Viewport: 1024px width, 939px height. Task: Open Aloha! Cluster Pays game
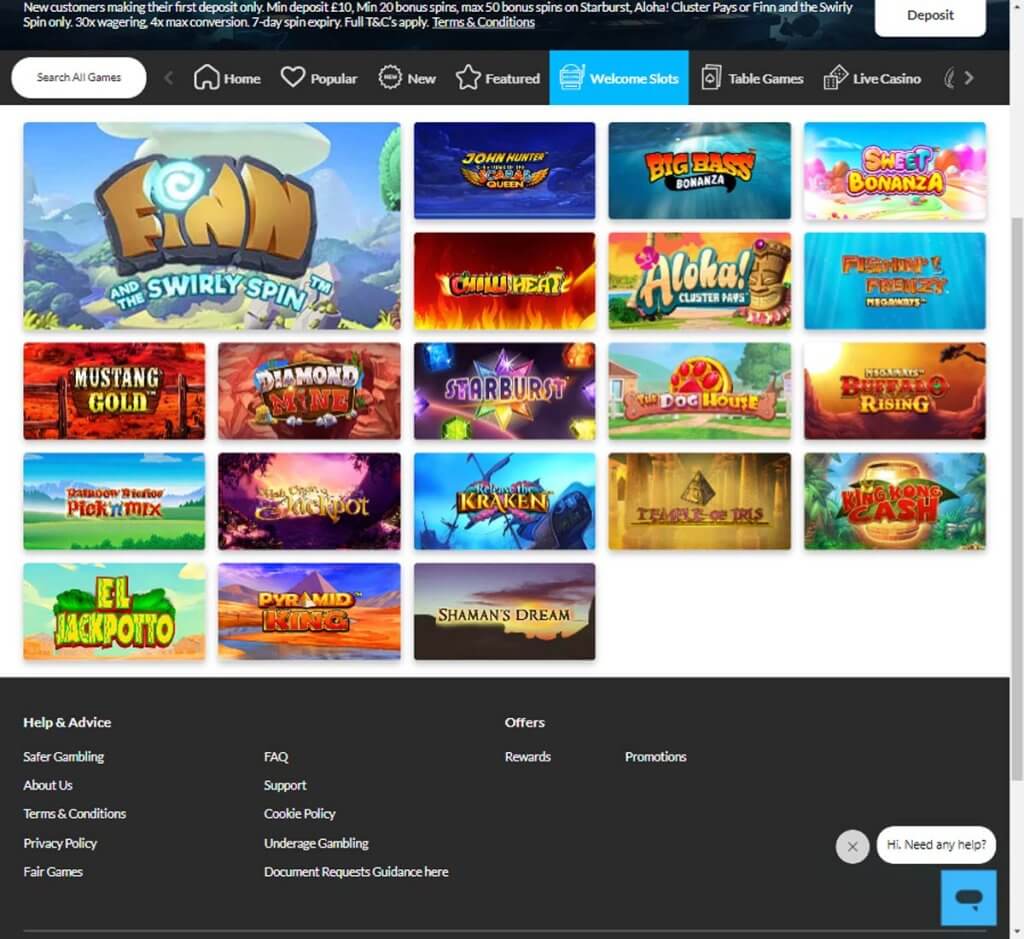coord(699,281)
